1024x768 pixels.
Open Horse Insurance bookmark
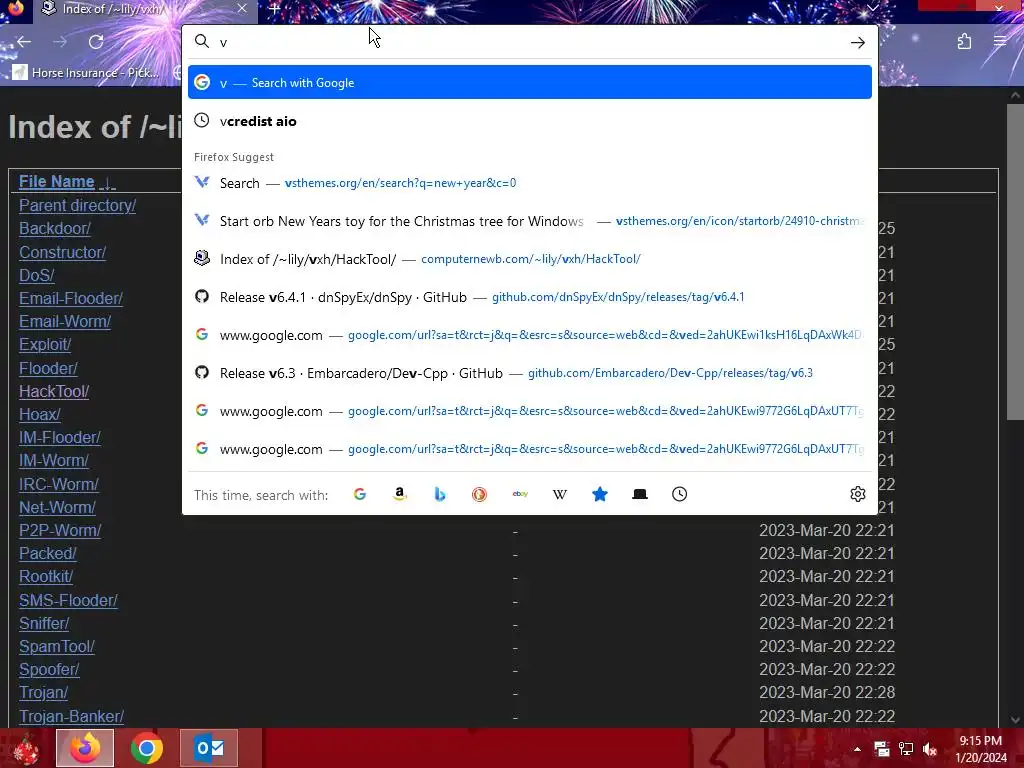[87, 72]
